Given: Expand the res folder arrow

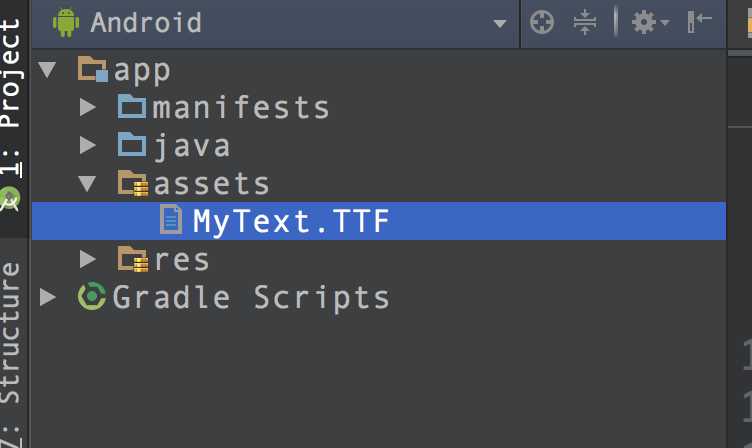Looking at the screenshot, I should [x=87, y=259].
